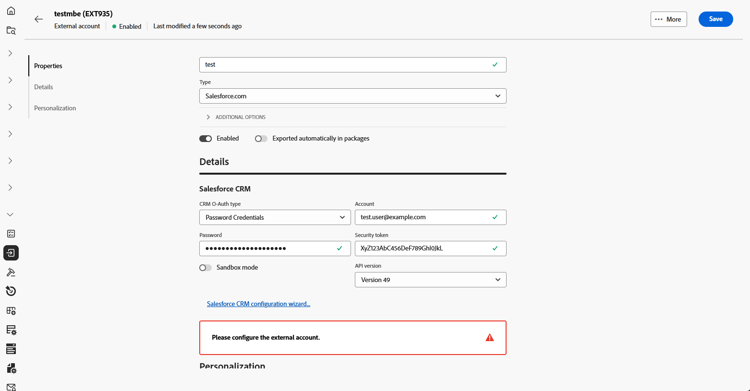Click the back arrow beside testmbe title
Screen dimensions: 750x391
[x=39, y=19]
